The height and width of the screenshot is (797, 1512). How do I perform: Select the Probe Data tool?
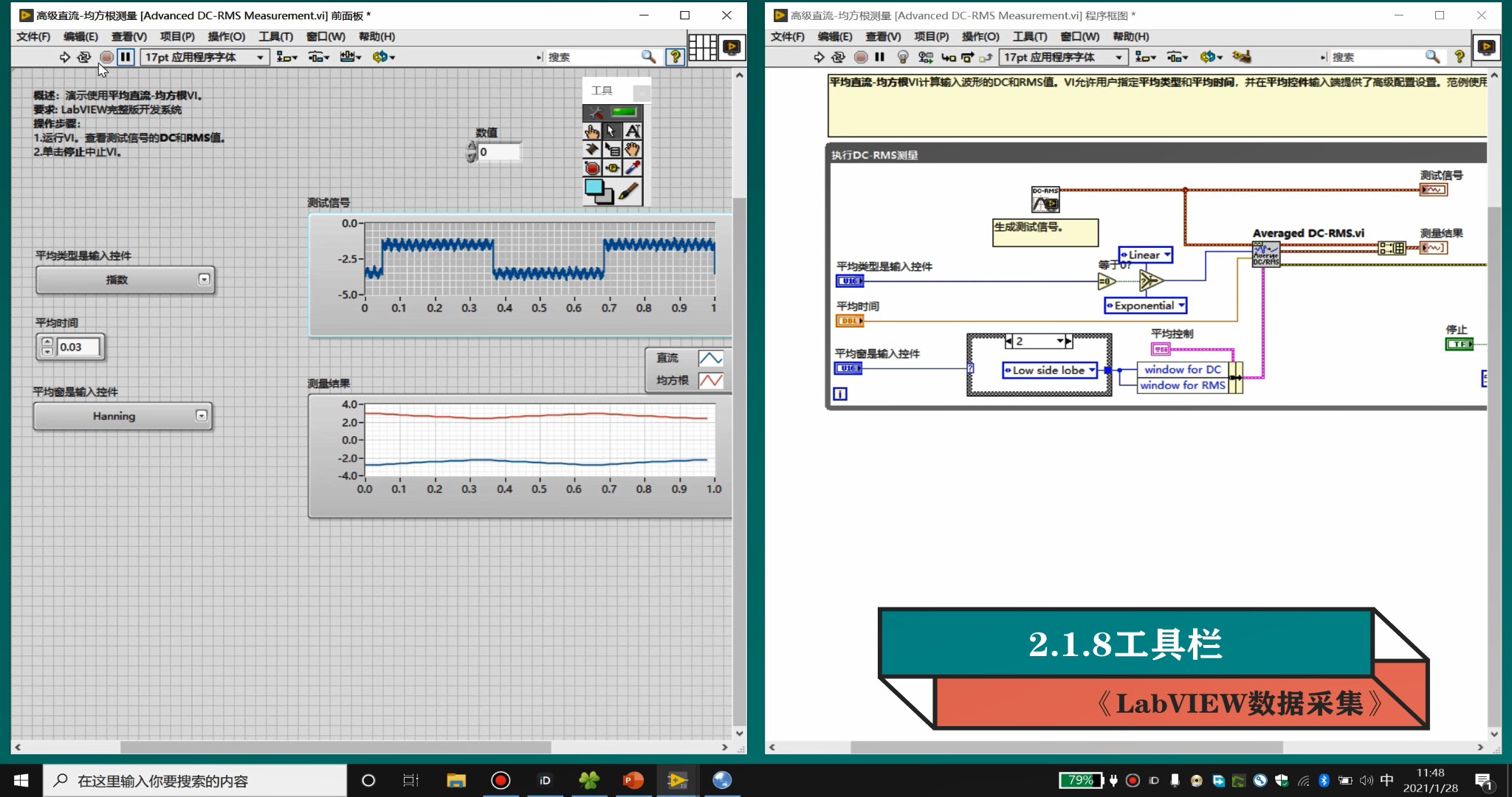[612, 168]
